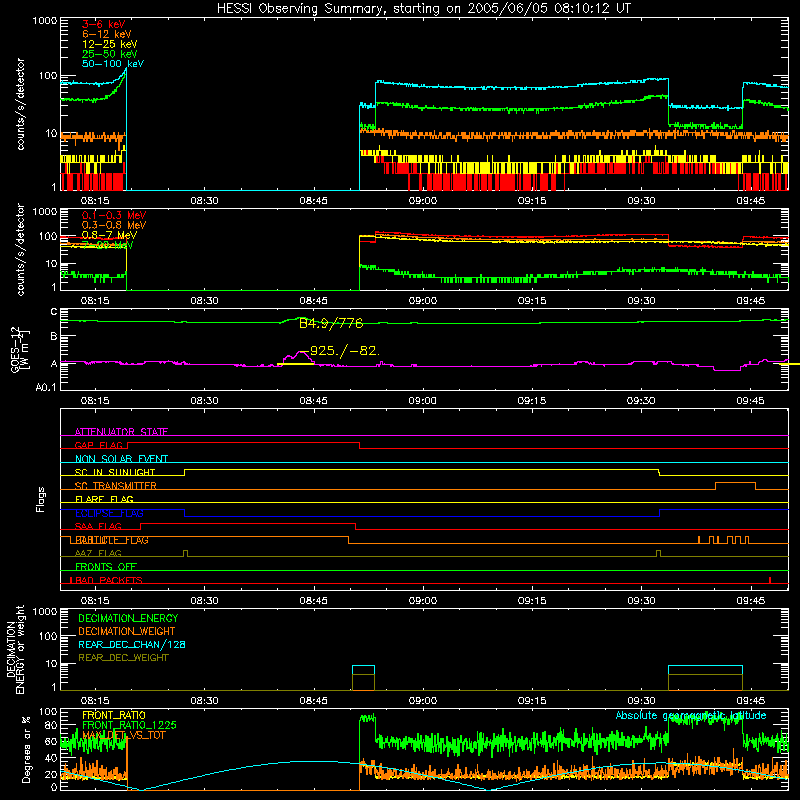Click the 08:30 tick under the MeV panel

tap(204, 301)
